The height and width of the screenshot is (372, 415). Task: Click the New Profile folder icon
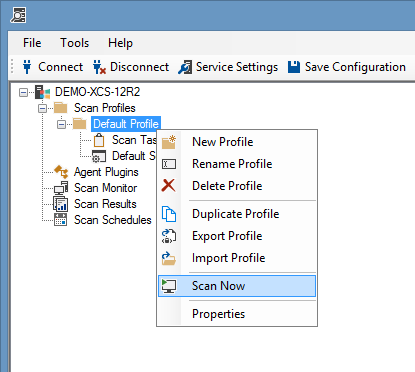pos(169,142)
